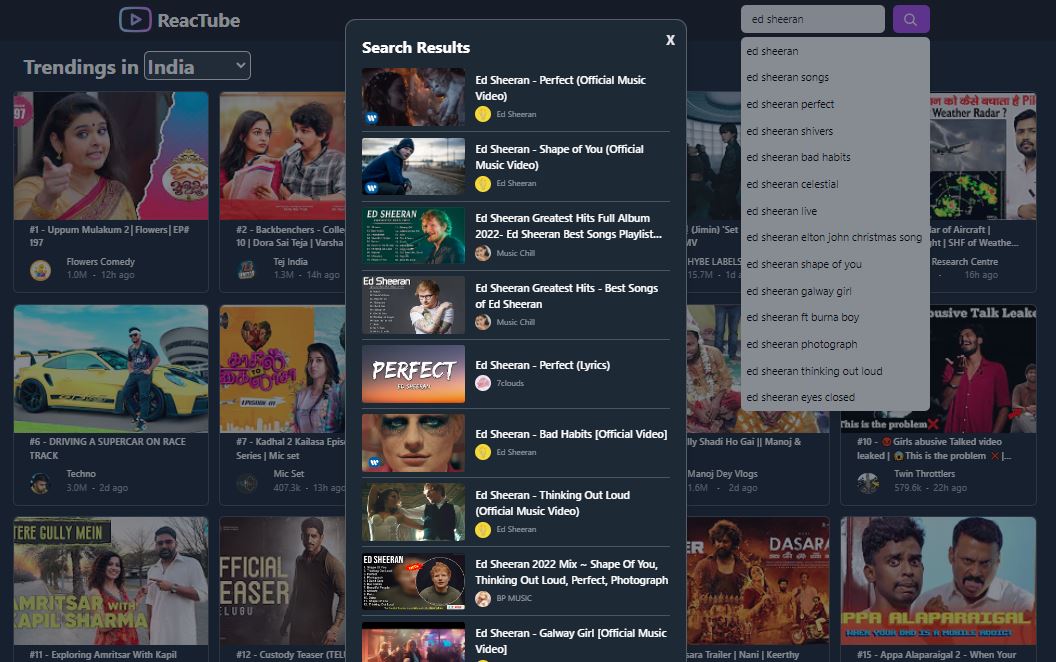Viewport: 1056px width, 662px height.
Task: Click the 'ed sheeran' search input field
Action: [812, 20]
